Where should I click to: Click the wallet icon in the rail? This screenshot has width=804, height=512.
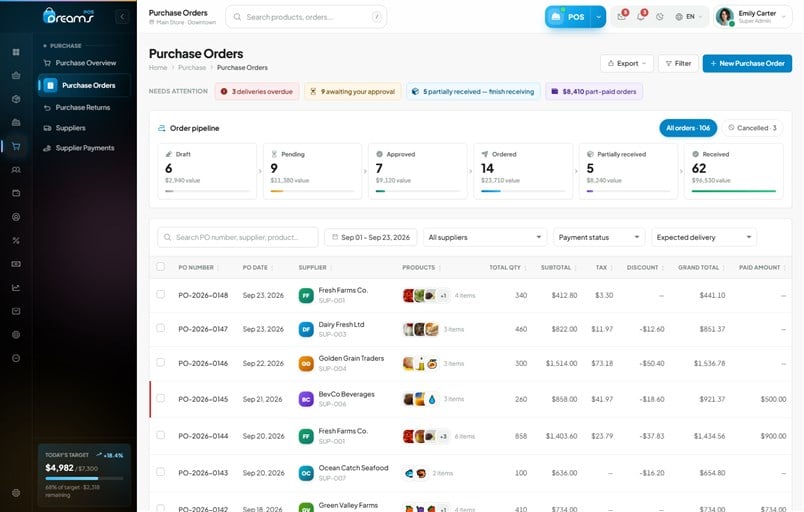click(x=16, y=193)
